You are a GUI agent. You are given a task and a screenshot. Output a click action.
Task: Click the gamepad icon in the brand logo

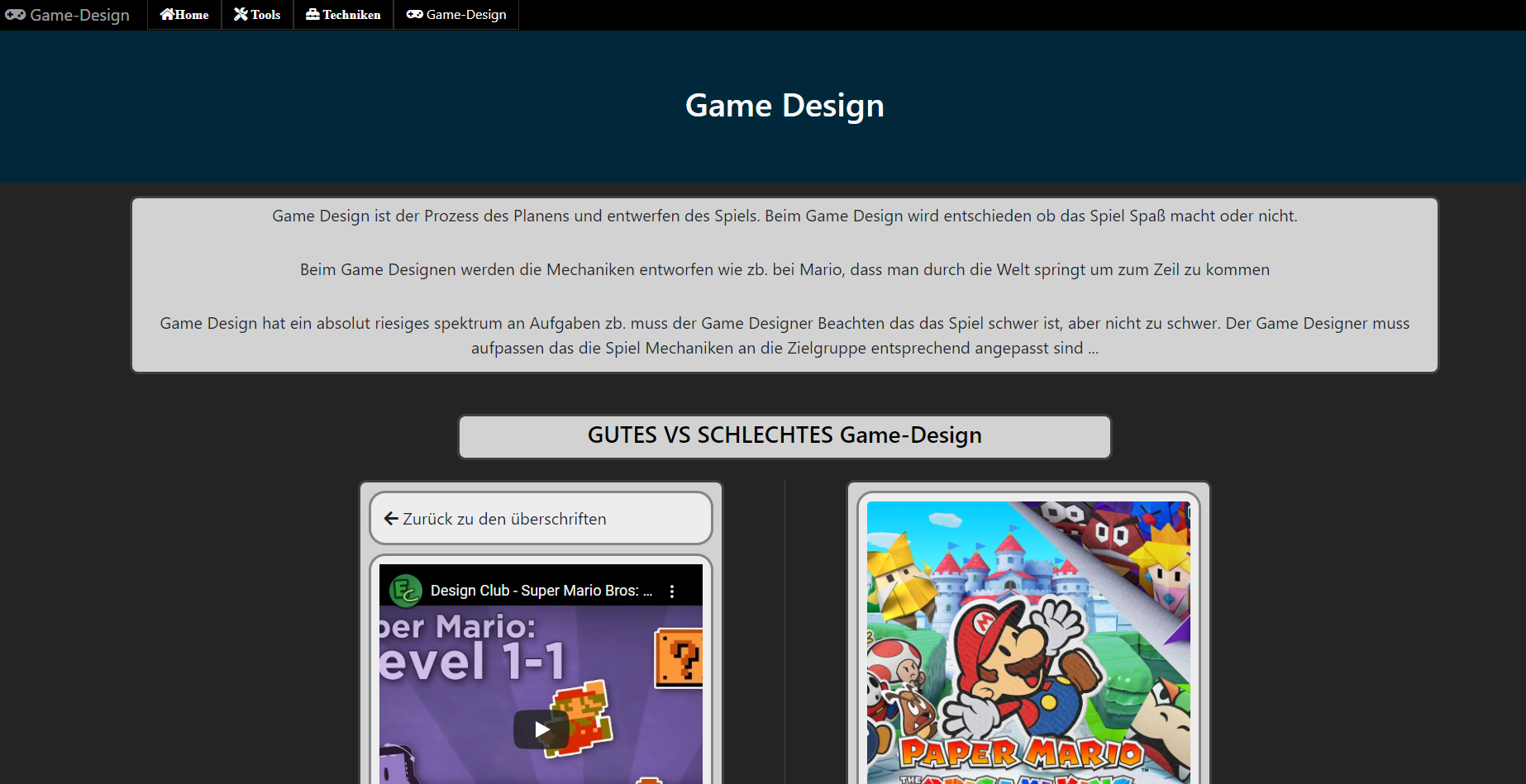(15, 15)
